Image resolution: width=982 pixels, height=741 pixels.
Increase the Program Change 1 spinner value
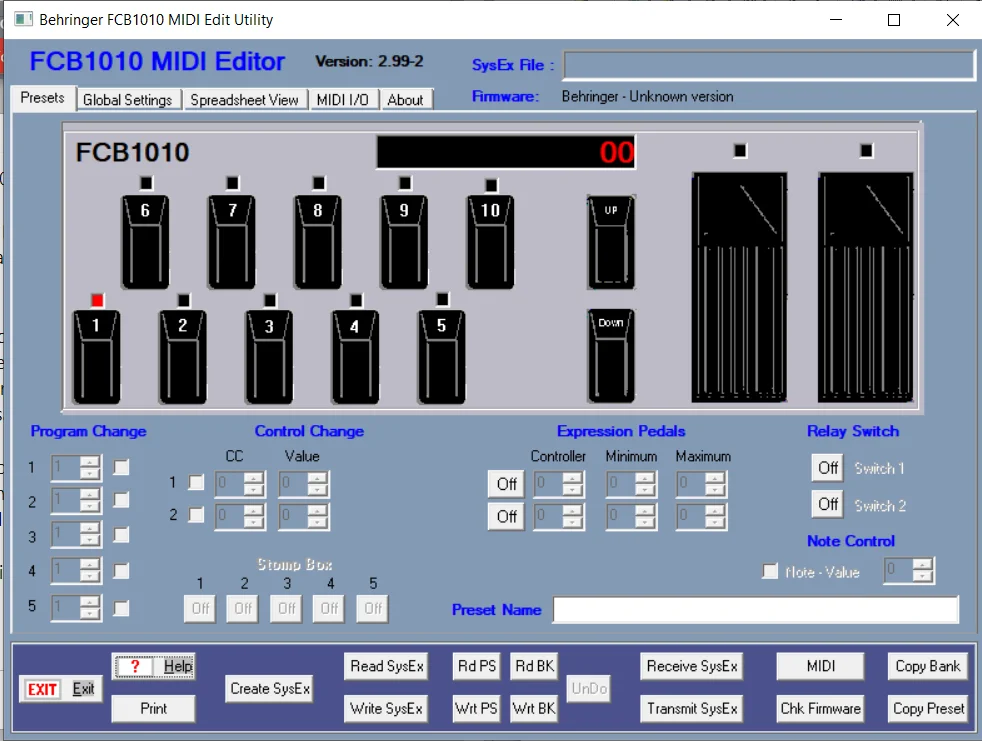tap(90, 462)
